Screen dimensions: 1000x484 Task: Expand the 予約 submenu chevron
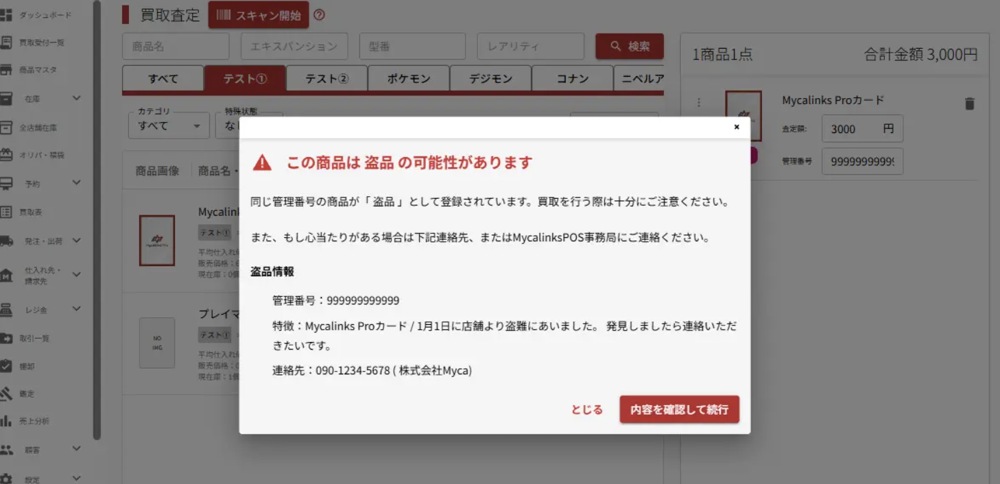[77, 183]
